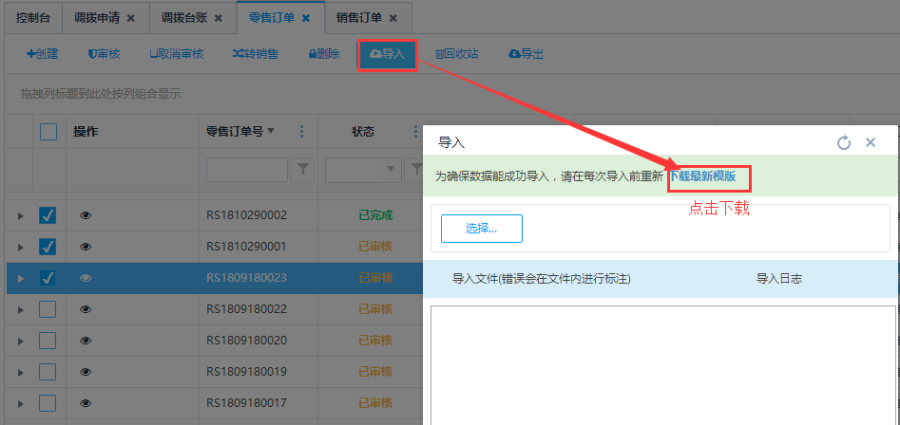Open the 零售订单号 column options menu
The image size is (900, 425).
click(x=301, y=132)
